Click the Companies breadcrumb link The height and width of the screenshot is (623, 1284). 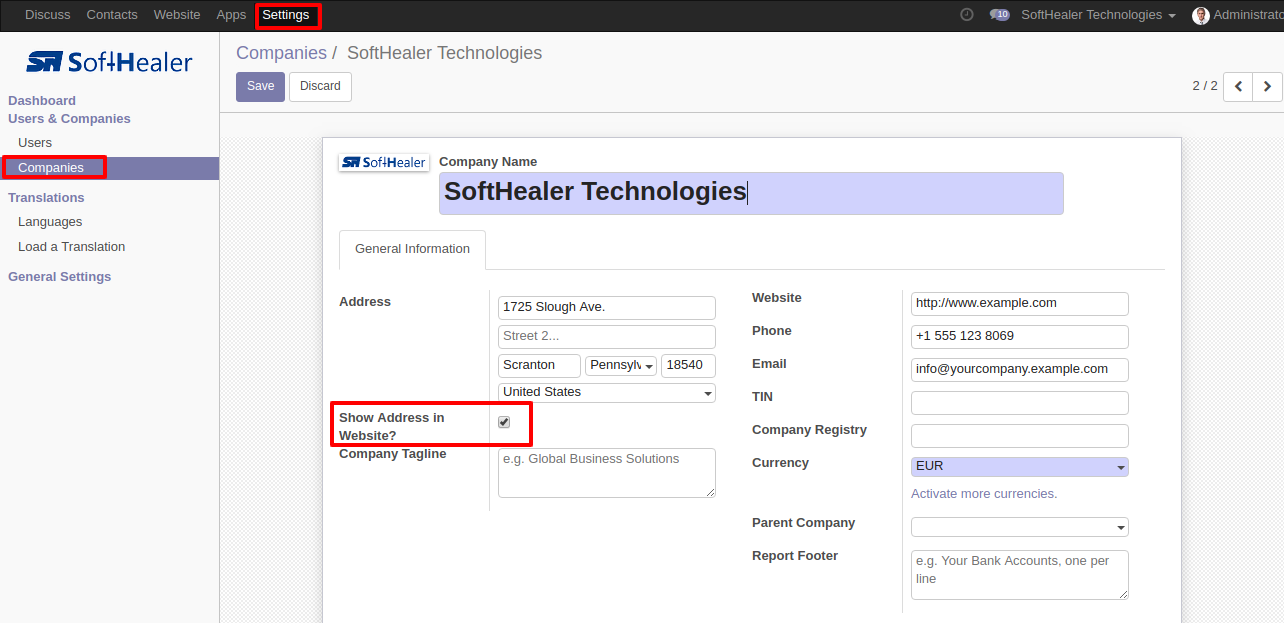[x=281, y=53]
